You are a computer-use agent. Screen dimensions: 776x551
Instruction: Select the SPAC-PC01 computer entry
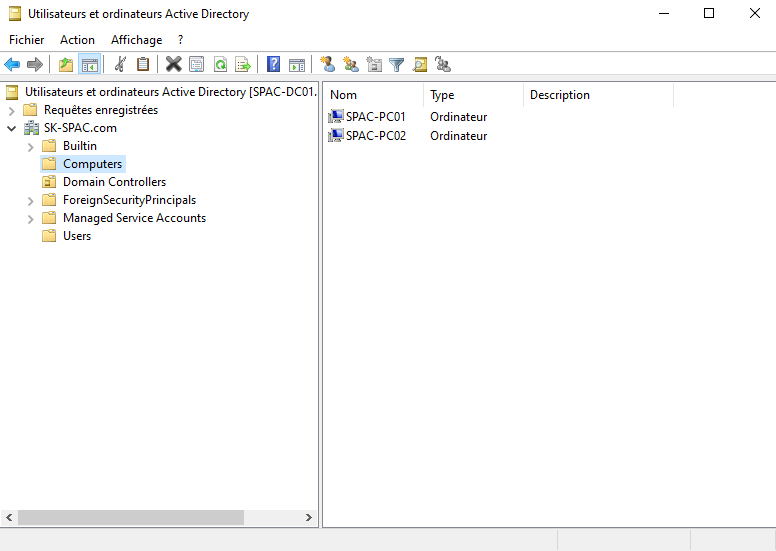point(375,117)
